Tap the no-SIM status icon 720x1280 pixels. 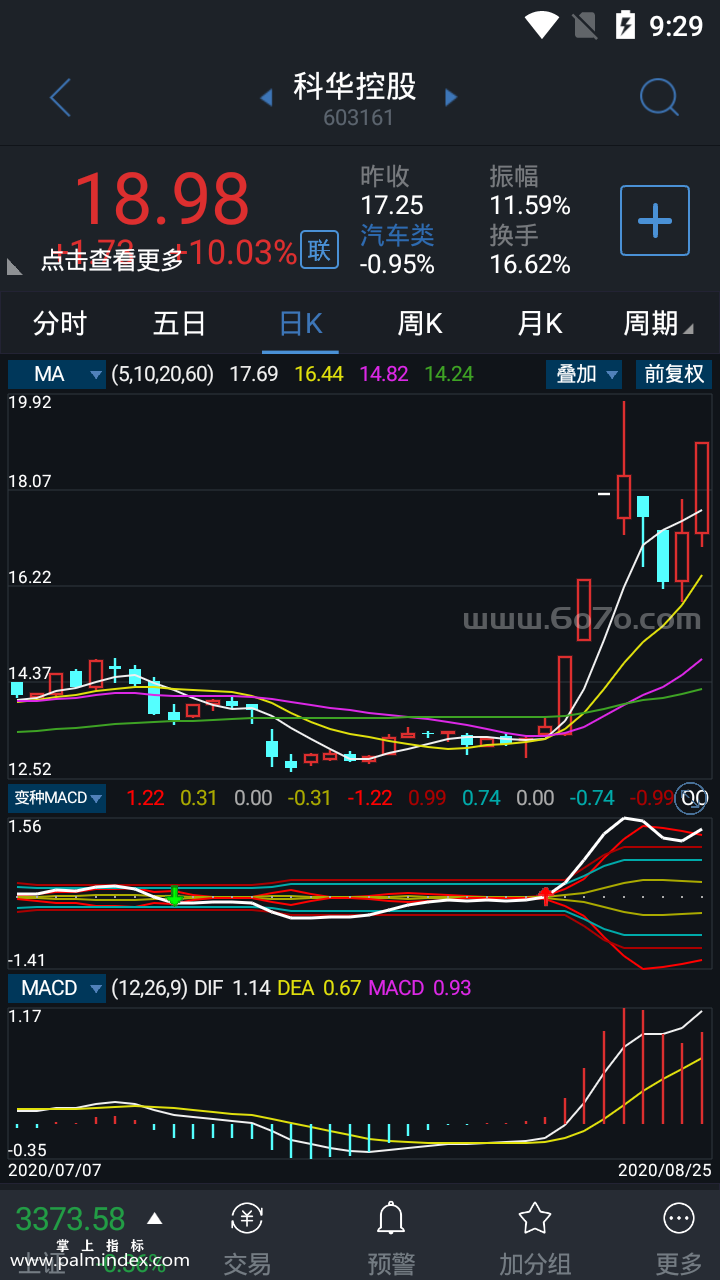(x=584, y=24)
